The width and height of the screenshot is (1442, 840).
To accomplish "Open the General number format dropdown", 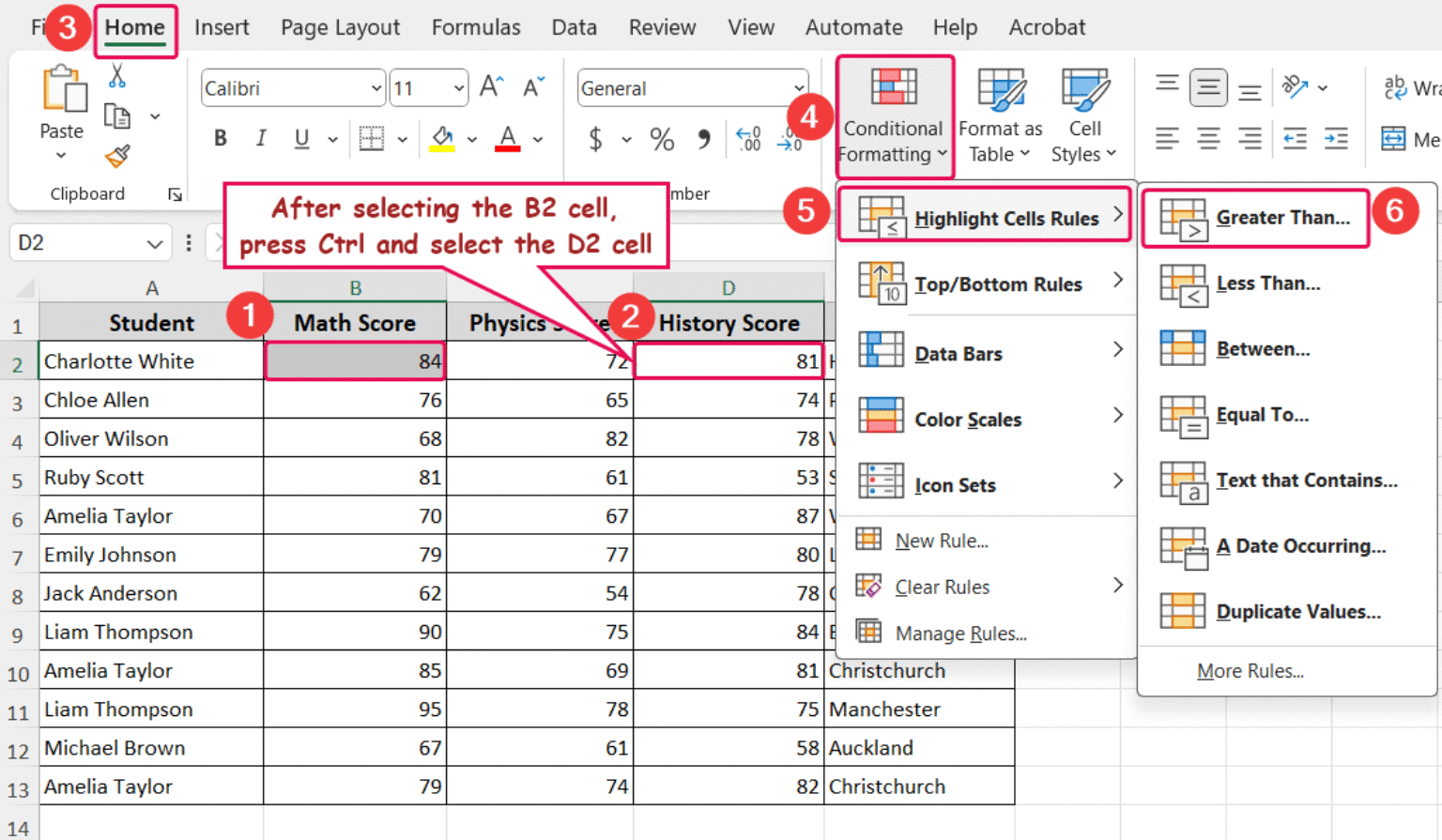I will click(x=692, y=87).
